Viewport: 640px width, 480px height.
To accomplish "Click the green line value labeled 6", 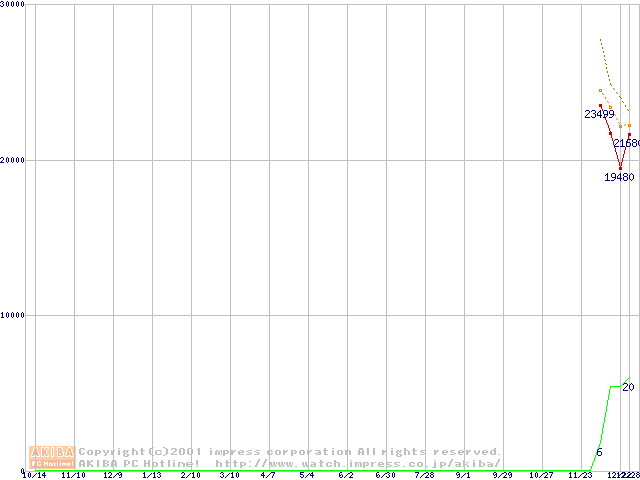I will point(599,453).
